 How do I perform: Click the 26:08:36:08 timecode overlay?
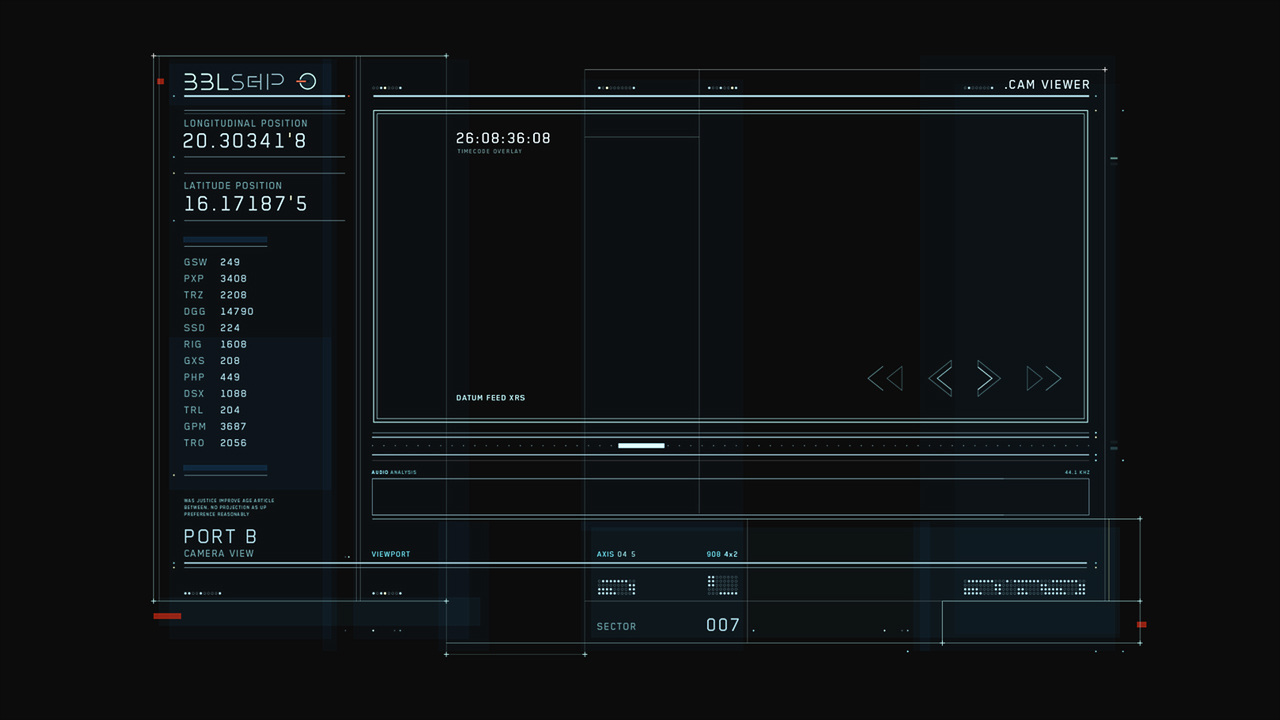[503, 139]
